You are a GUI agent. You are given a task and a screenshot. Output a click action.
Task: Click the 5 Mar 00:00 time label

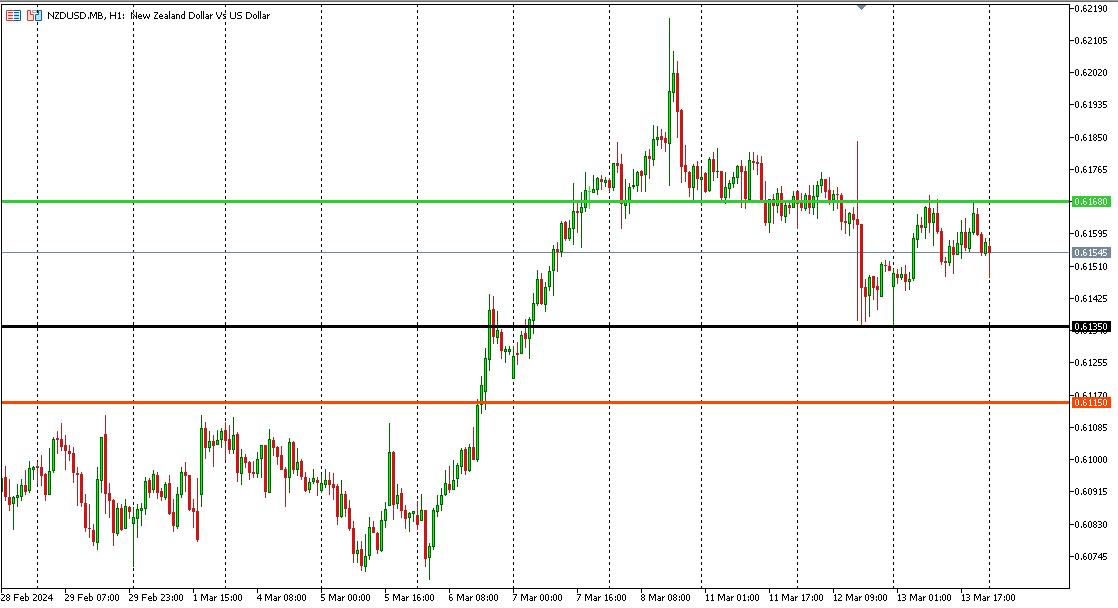click(x=346, y=597)
